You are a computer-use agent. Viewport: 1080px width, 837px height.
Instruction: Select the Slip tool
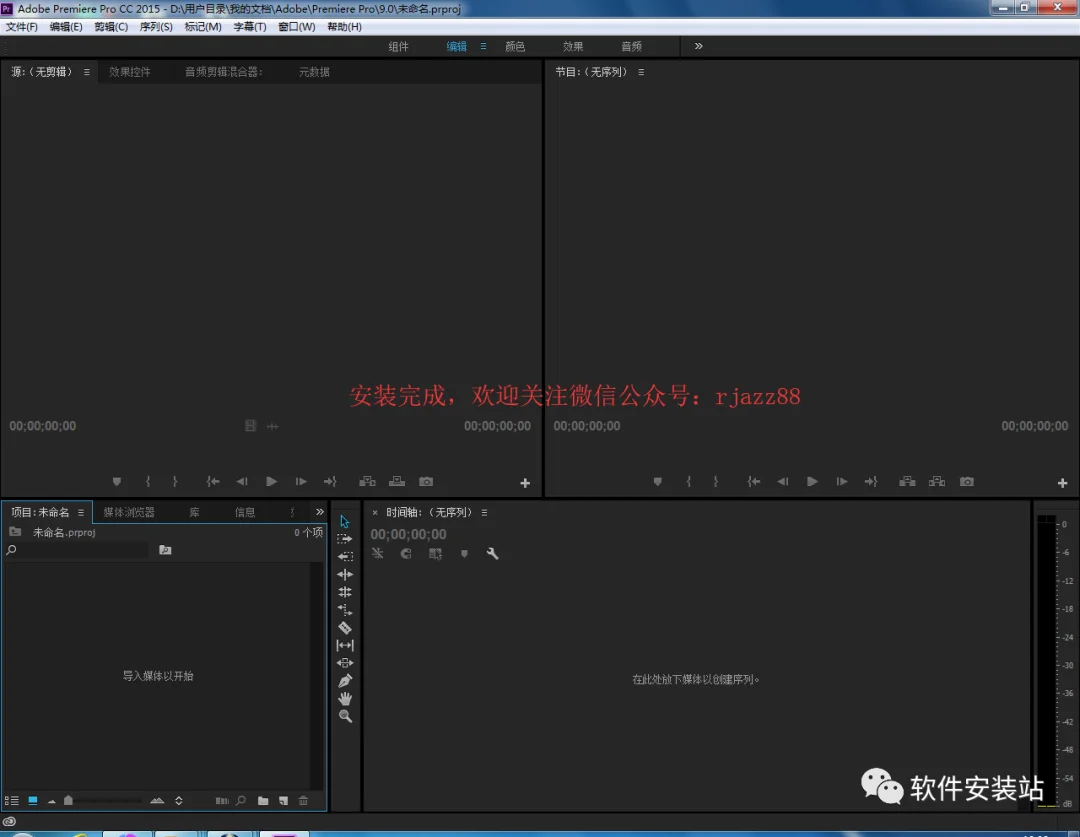[344, 645]
